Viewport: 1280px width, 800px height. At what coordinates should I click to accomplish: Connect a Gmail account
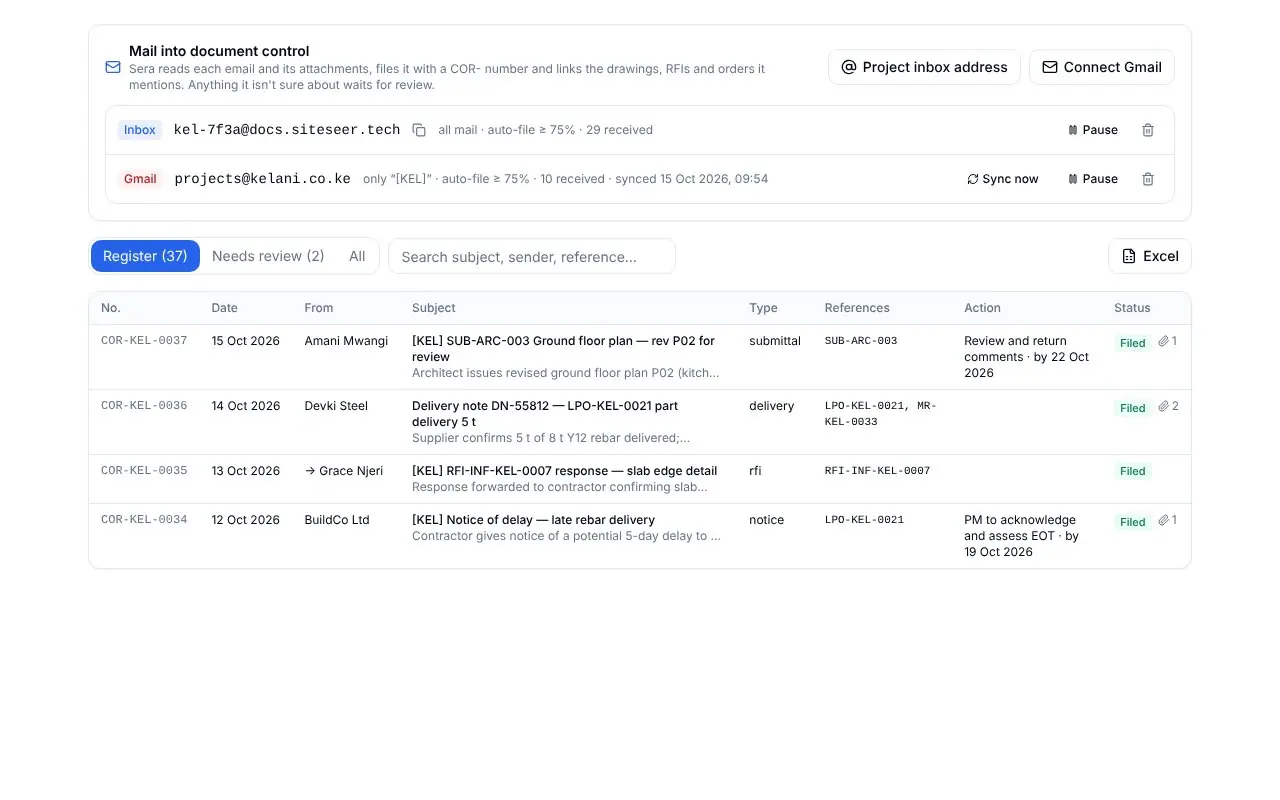1101,67
